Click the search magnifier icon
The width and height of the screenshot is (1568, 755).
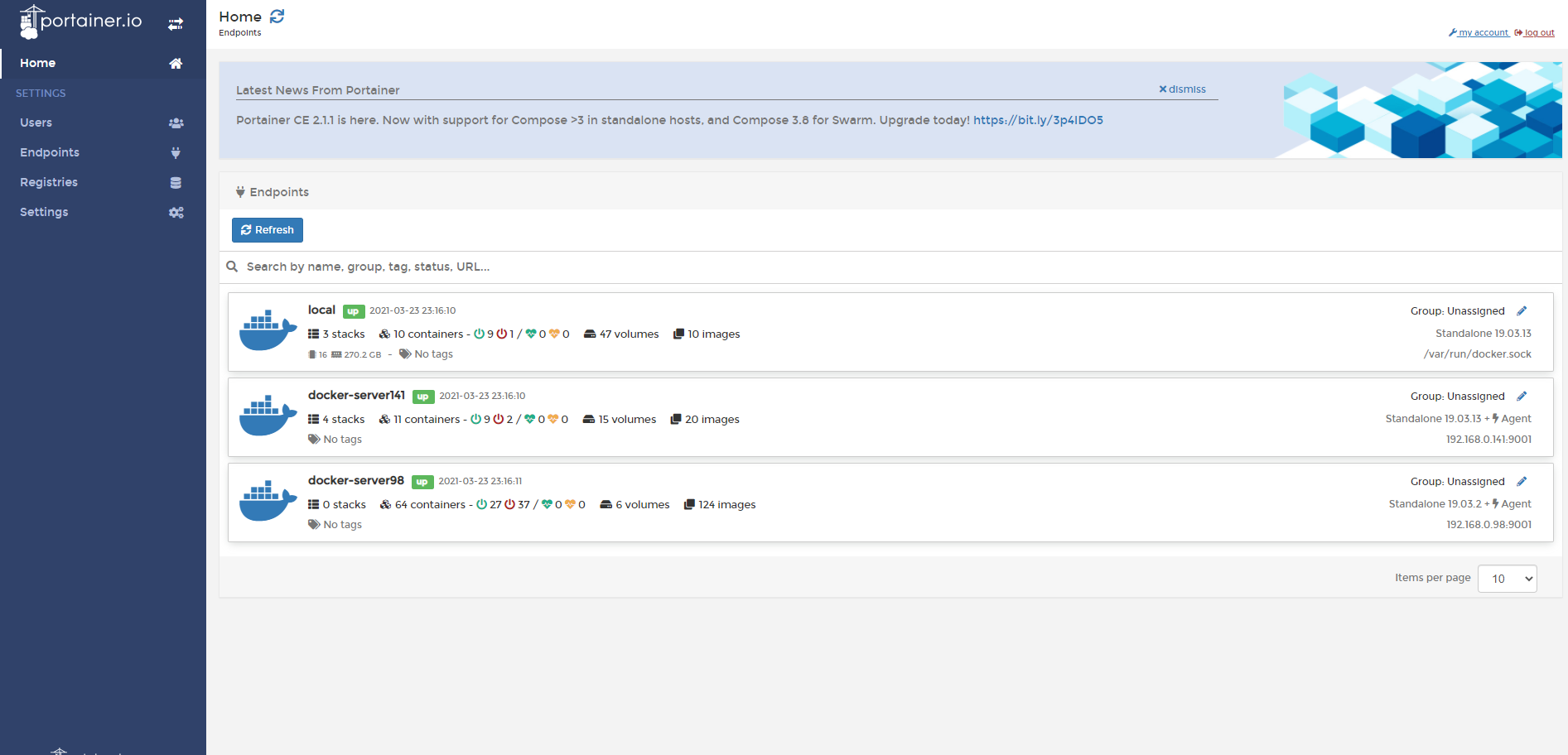click(x=232, y=267)
